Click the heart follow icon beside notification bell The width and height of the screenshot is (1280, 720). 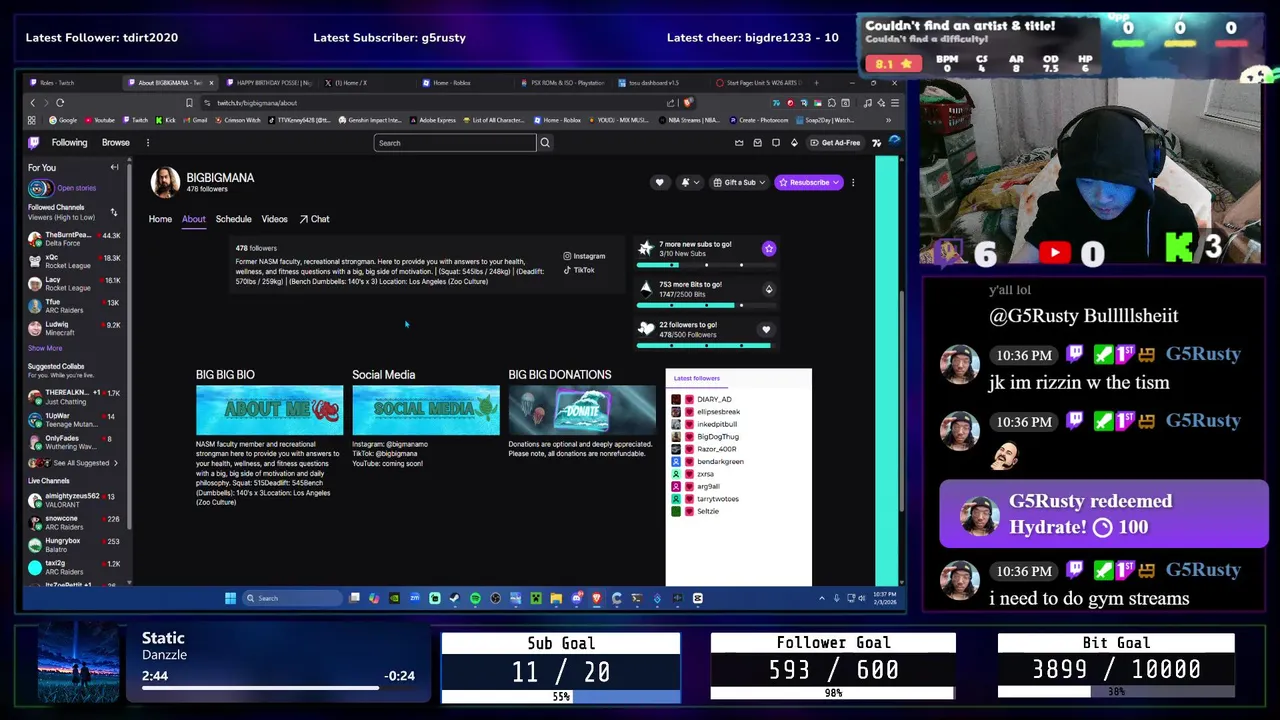coord(659,182)
